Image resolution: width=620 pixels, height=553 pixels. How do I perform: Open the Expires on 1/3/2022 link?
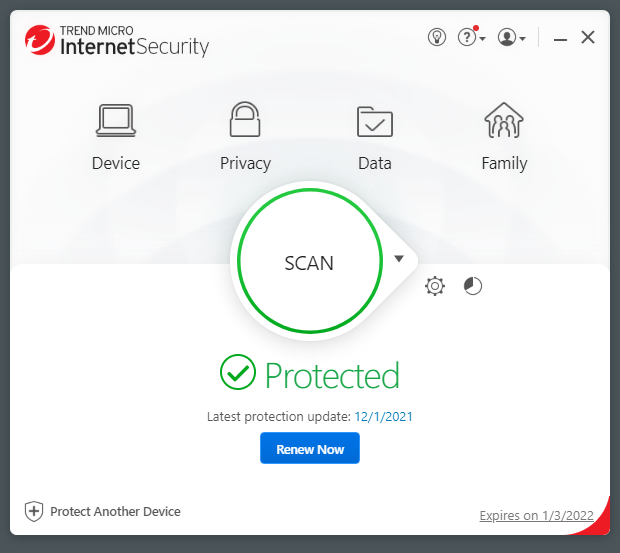[536, 516]
